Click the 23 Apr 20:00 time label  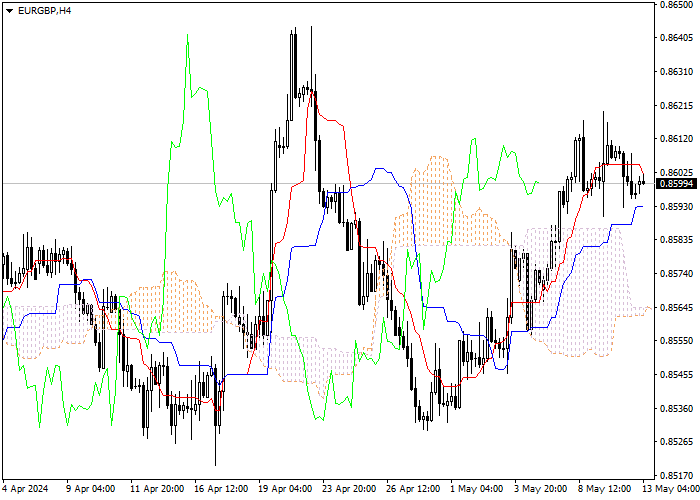pos(350,489)
